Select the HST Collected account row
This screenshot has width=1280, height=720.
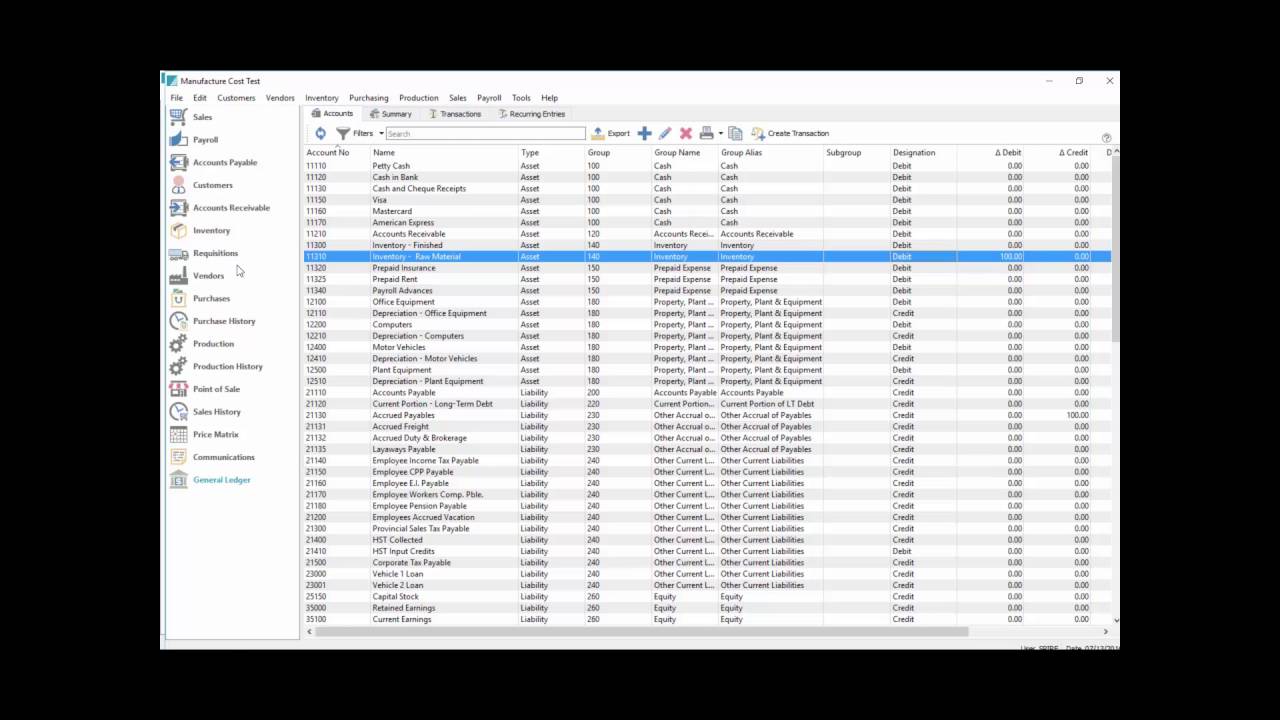[707, 540]
